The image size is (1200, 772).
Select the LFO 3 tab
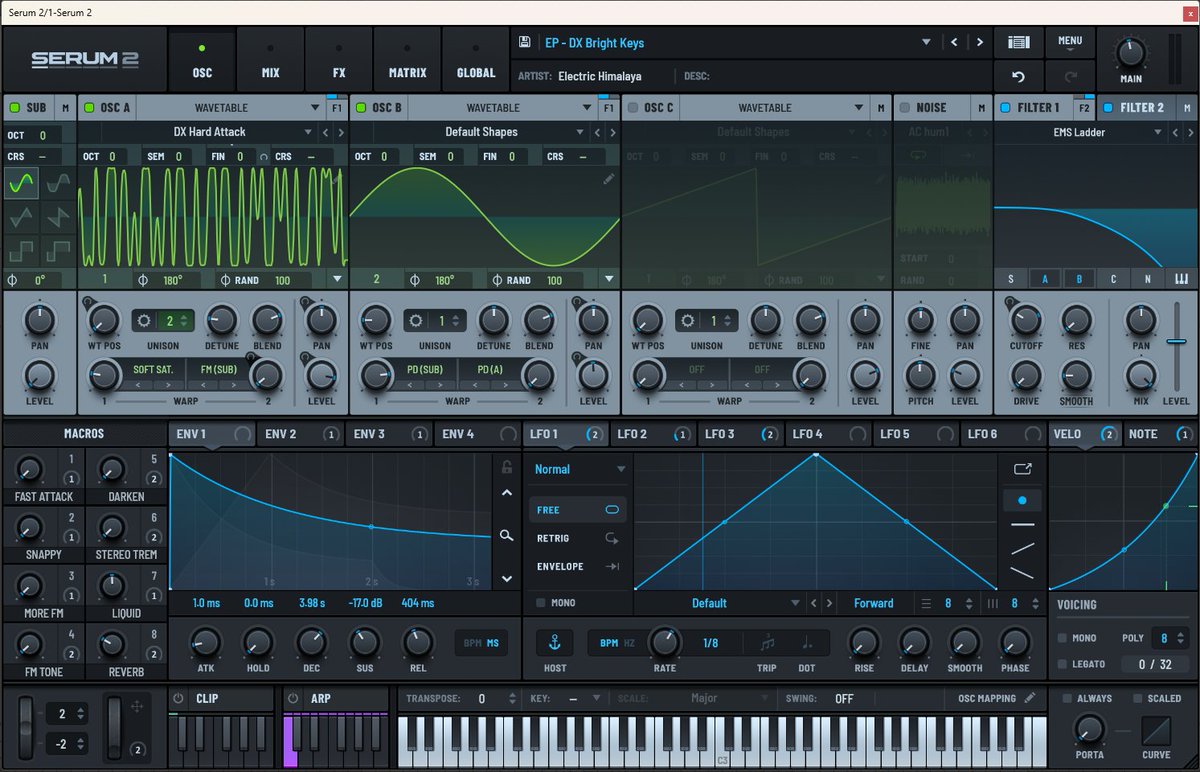(x=741, y=434)
